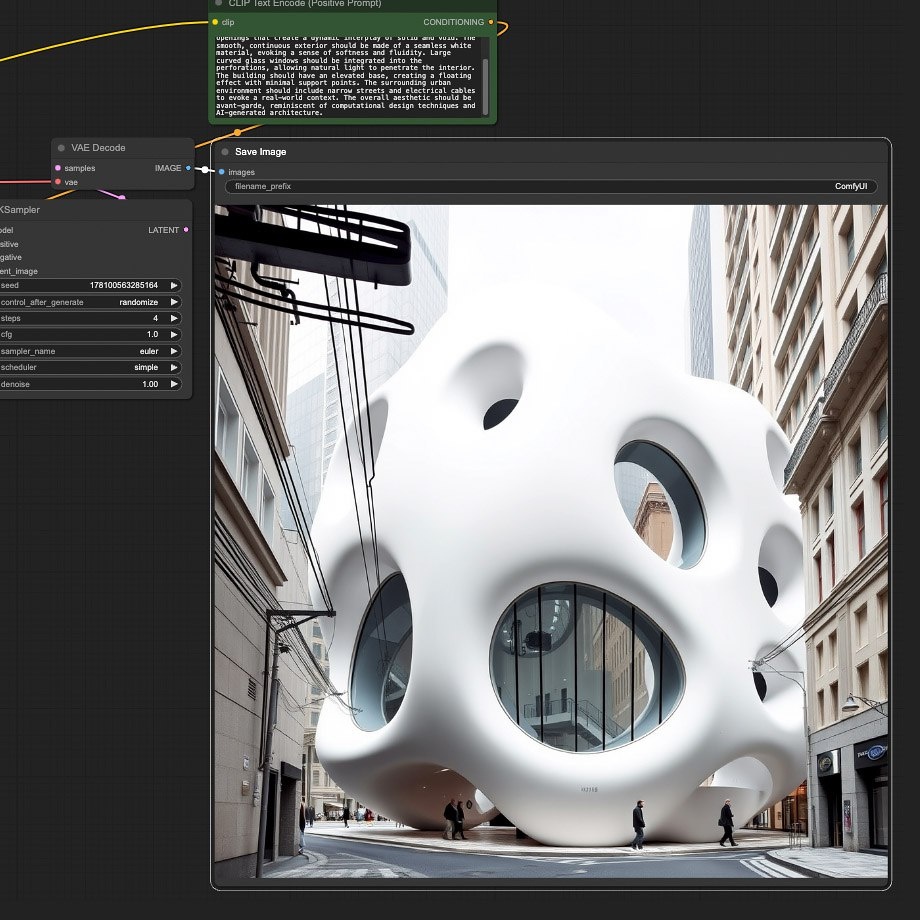Click the VAE Decode IMAGE output port
This screenshot has width=920, height=920.
click(188, 168)
